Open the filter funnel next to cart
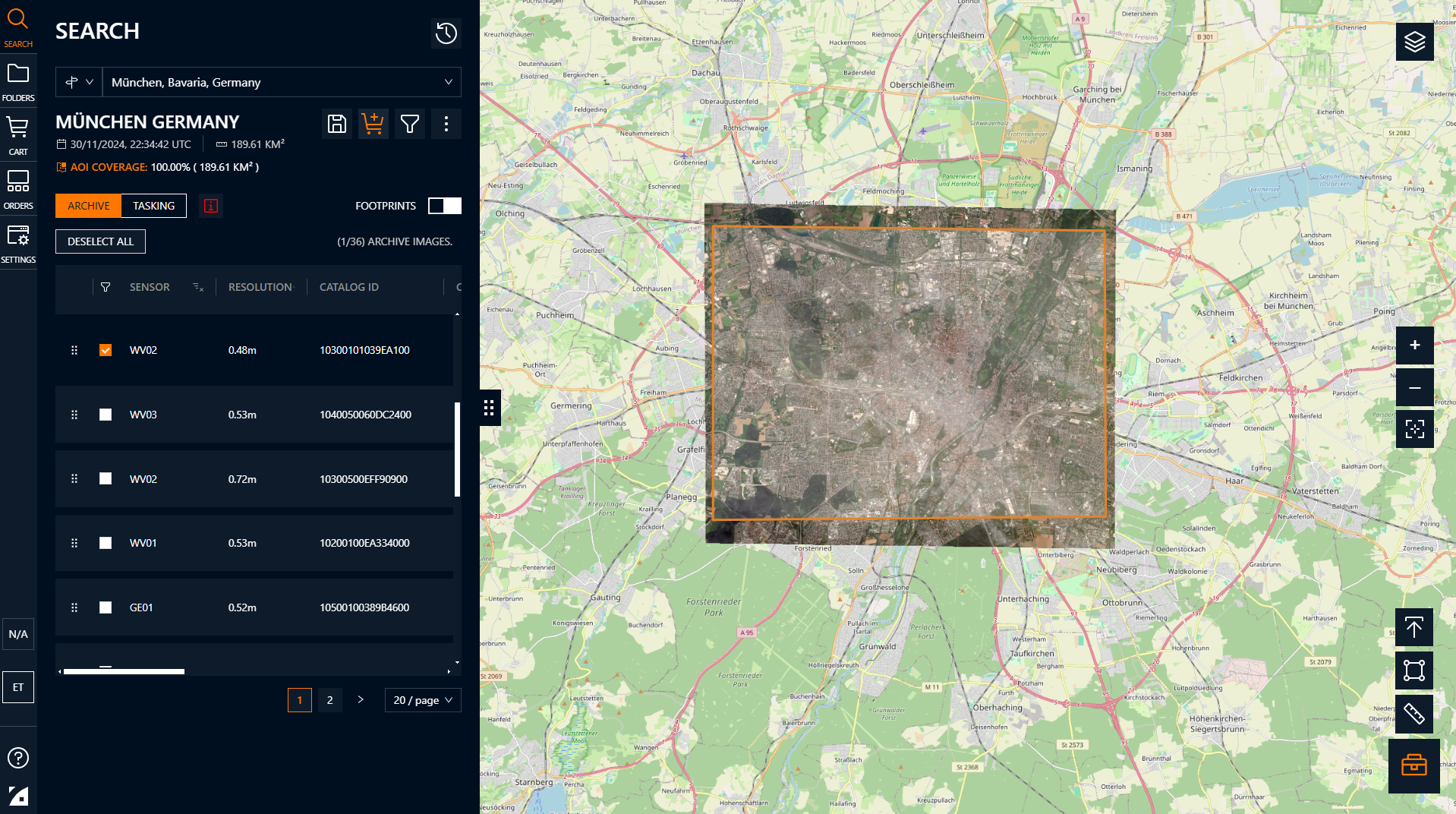The image size is (1456, 814). pos(410,124)
